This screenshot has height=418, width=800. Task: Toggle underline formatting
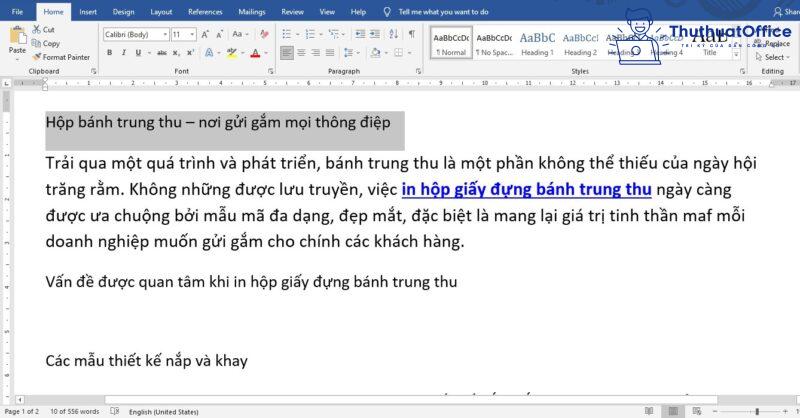pos(138,53)
